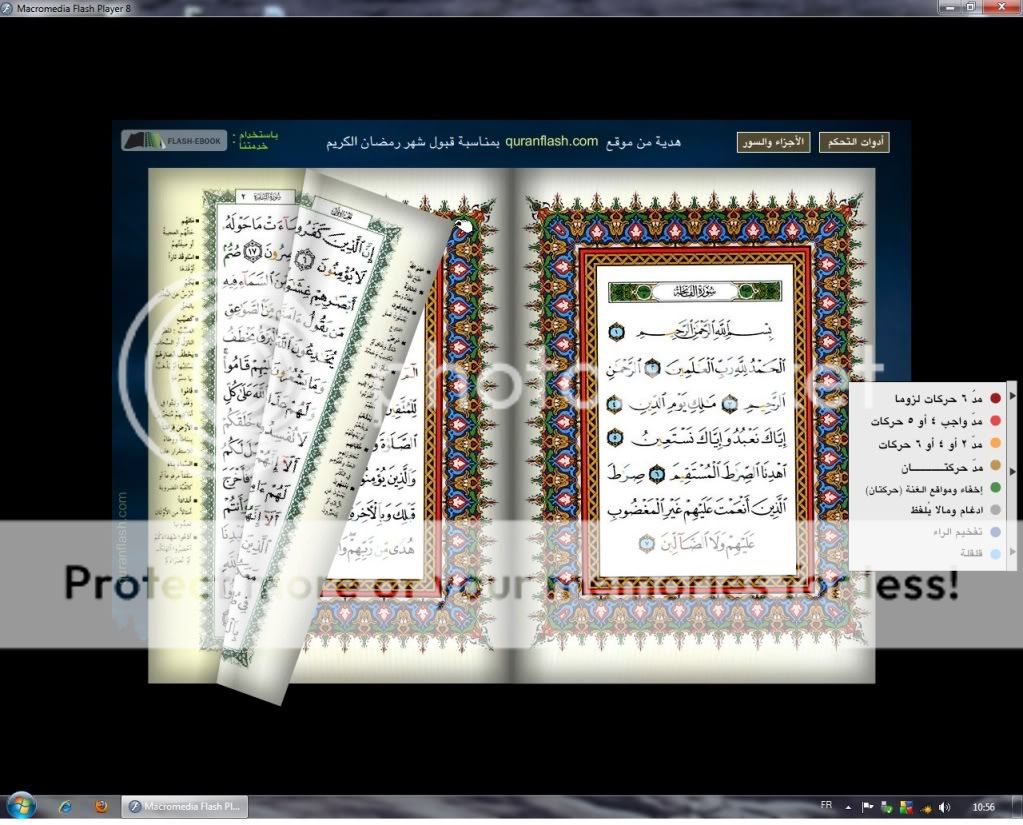Click verse marker 2 after رب العالمين
This screenshot has height=825, width=1023.
(652, 369)
